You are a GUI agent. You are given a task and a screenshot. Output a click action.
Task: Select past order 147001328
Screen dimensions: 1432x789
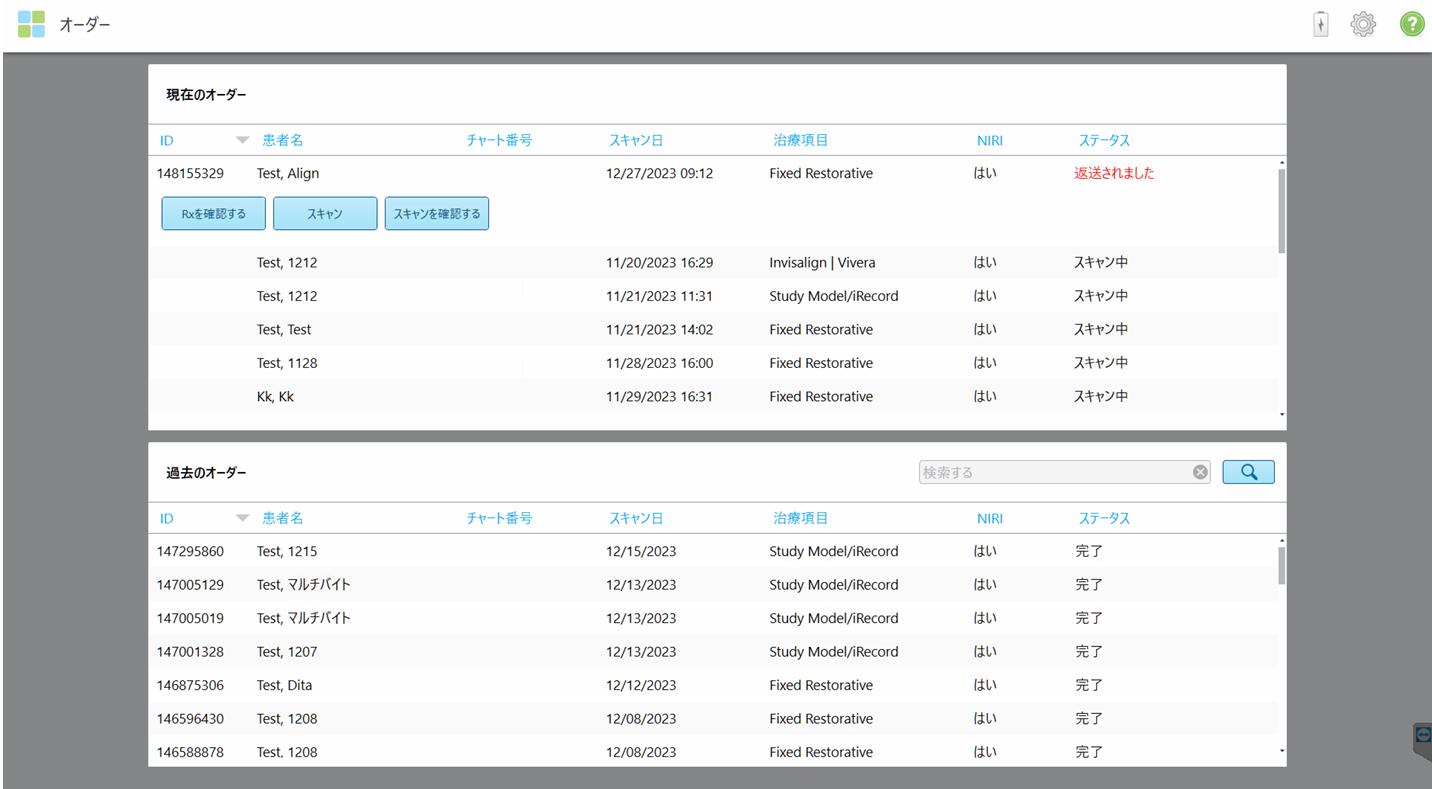click(713, 651)
